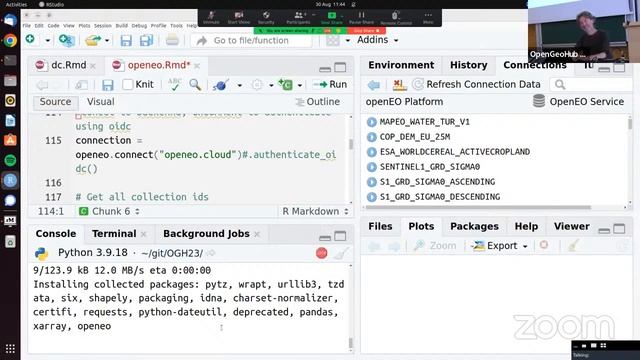This screenshot has width=640, height=360.
Task: Switch to the Terminal tab
Action: (x=114, y=234)
